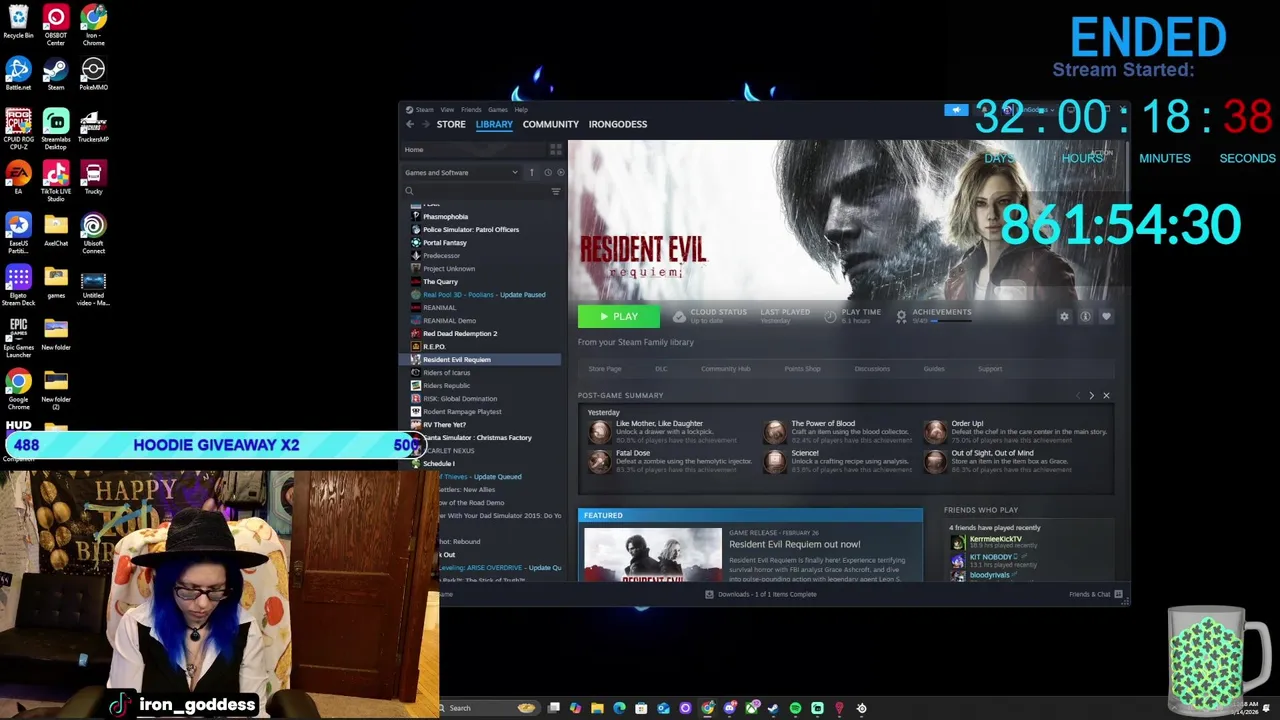Select Portal Fantasy in the game list
This screenshot has height=720, width=1280.
445,243
